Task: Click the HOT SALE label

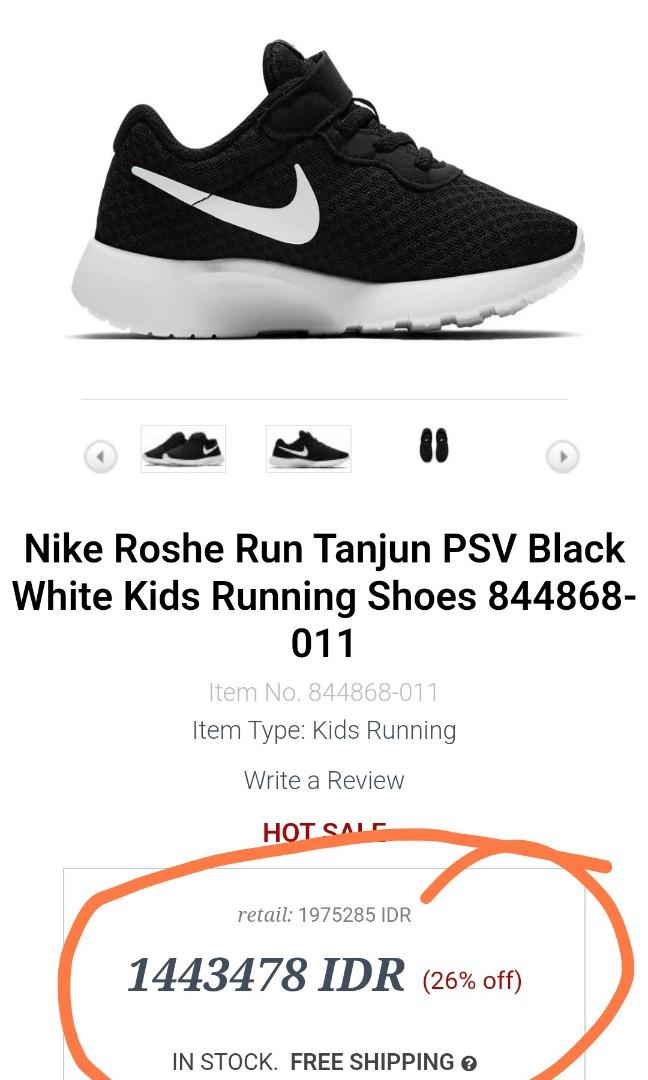Action: click(324, 832)
